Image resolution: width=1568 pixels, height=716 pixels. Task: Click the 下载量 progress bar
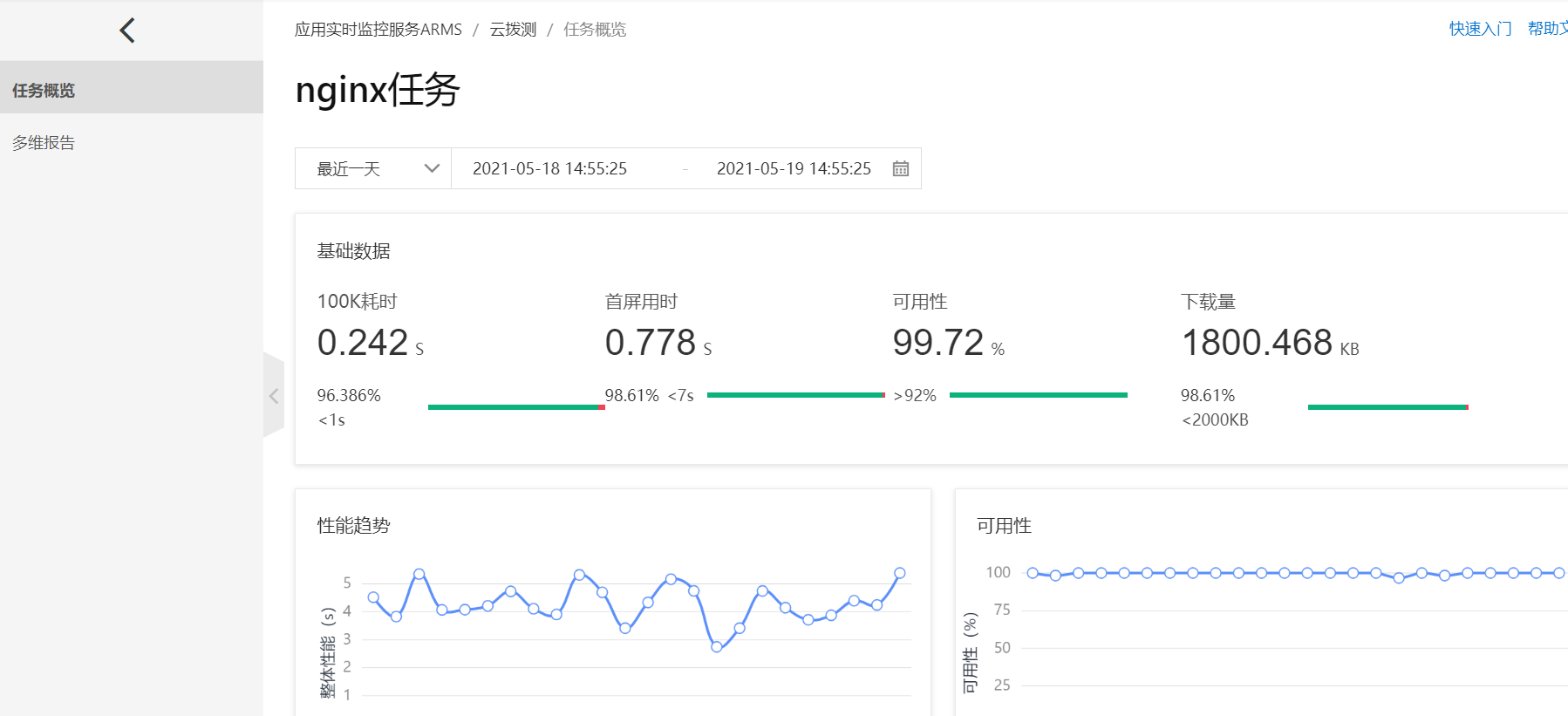[1388, 407]
